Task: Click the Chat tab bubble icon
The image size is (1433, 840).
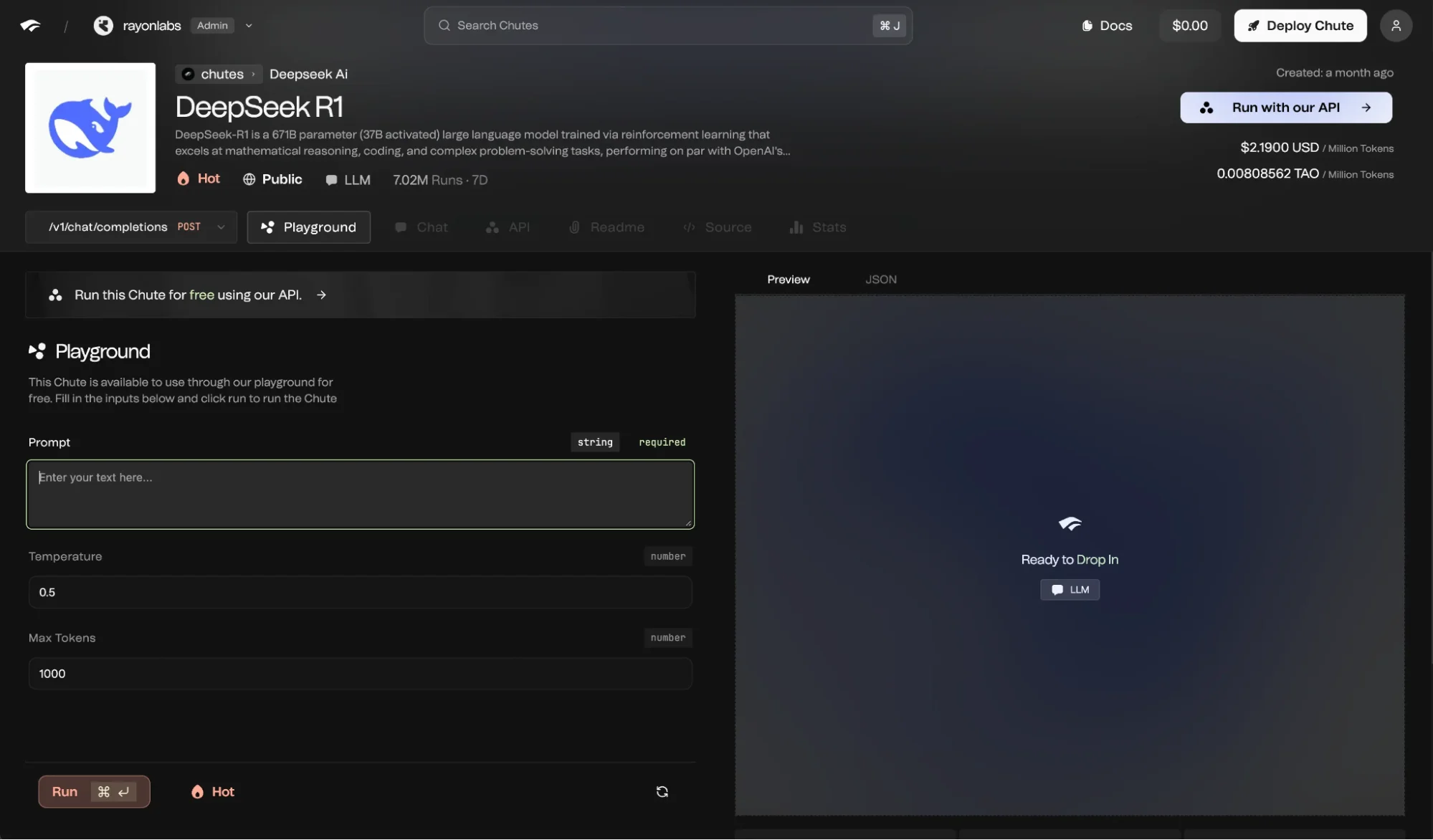Action: pyautogui.click(x=401, y=227)
